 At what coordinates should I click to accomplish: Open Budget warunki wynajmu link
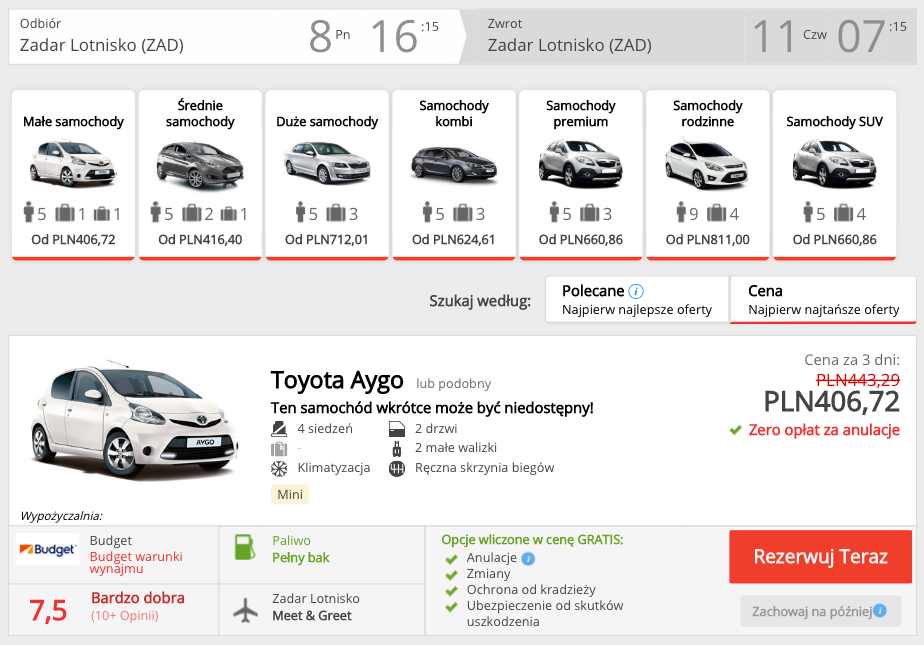[136, 563]
